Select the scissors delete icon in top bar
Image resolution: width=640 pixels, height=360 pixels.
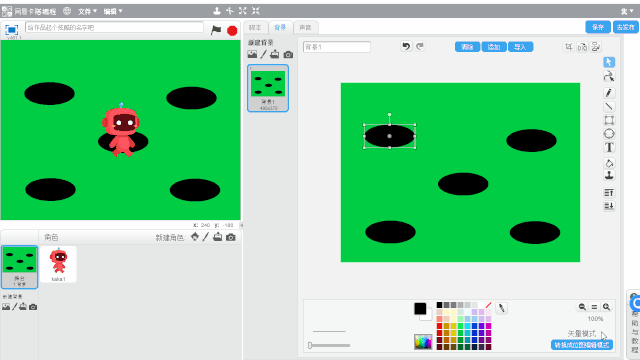[x=230, y=11]
